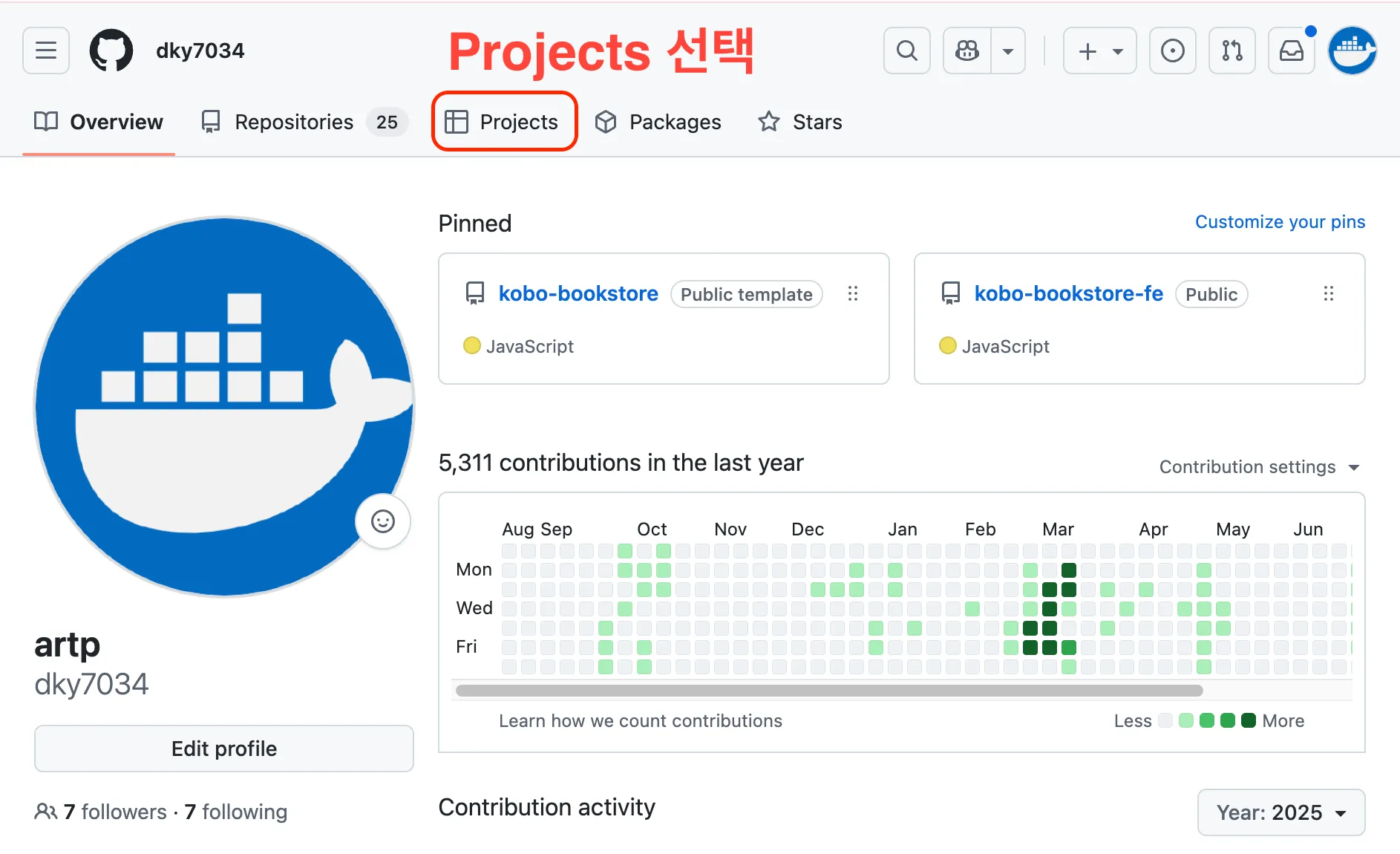Viewport: 1400px width, 854px height.
Task: Open the search magnifier button
Action: pos(907,50)
